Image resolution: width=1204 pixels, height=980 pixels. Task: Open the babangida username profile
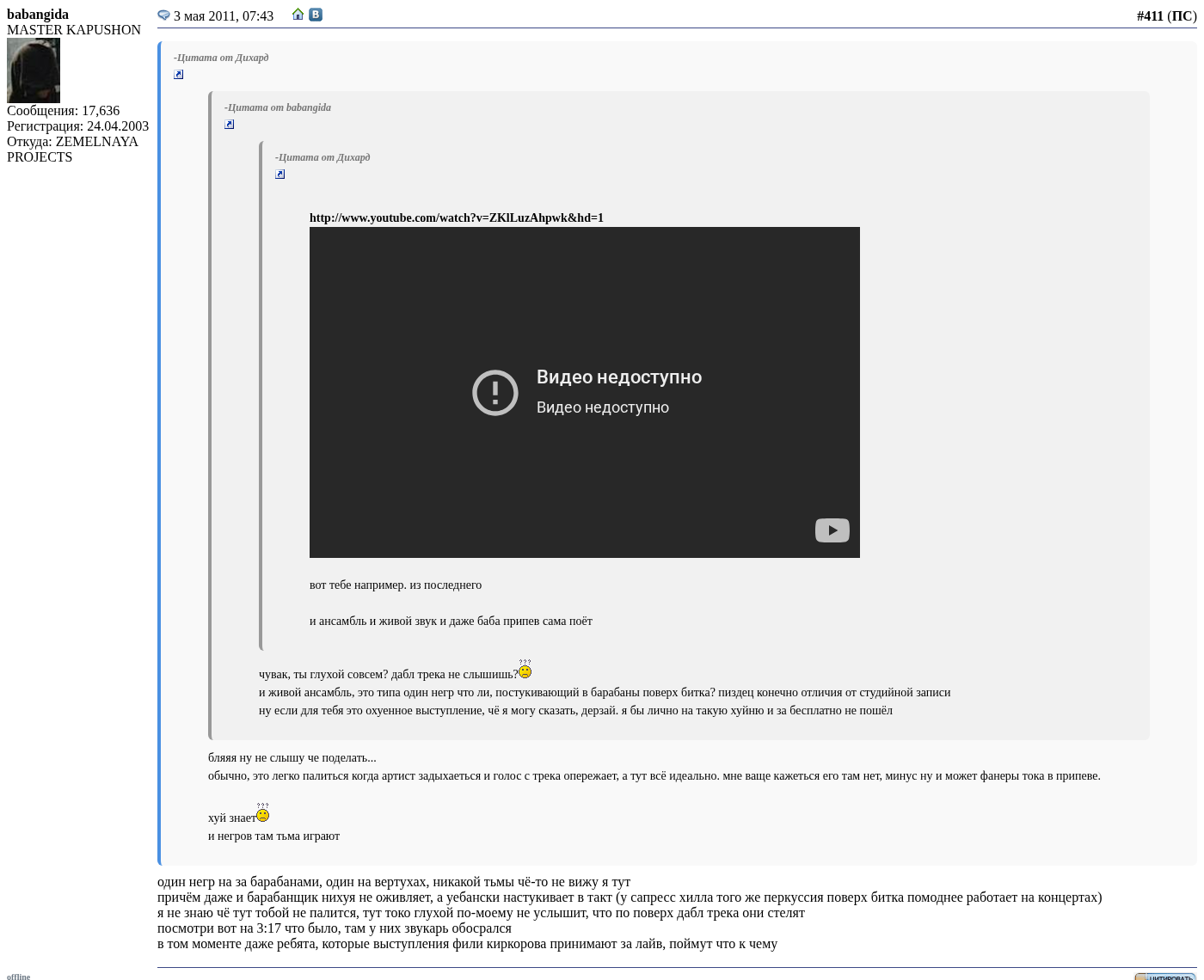[x=38, y=15]
